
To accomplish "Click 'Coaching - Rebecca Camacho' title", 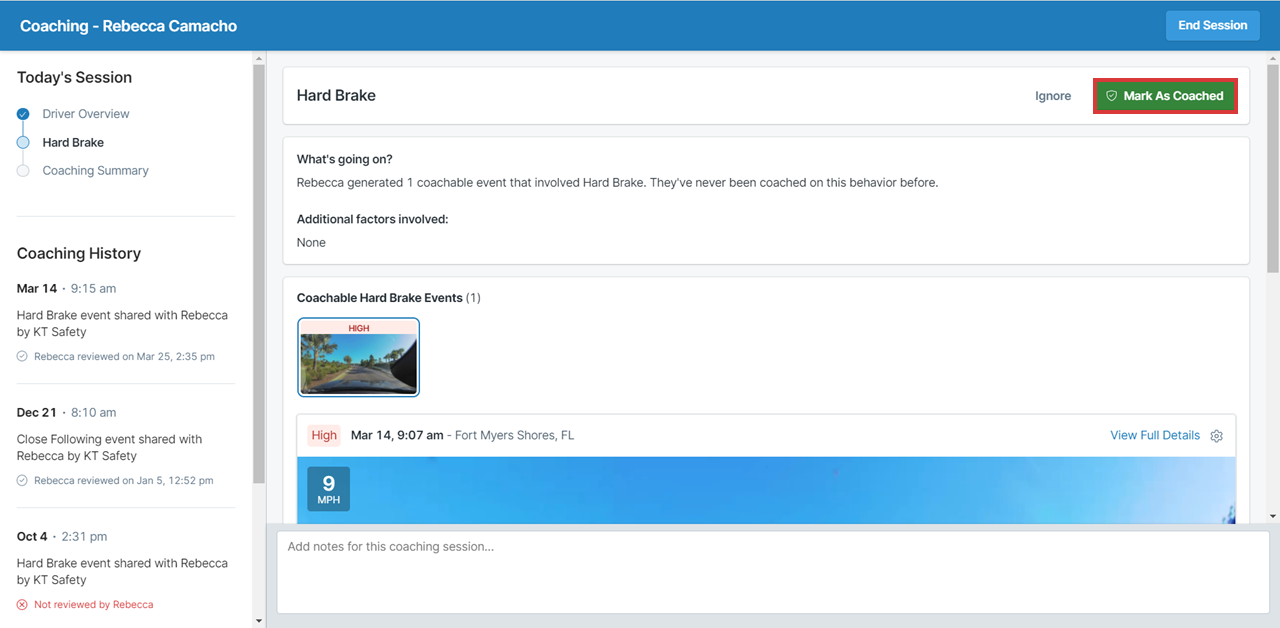I will click(x=128, y=26).
